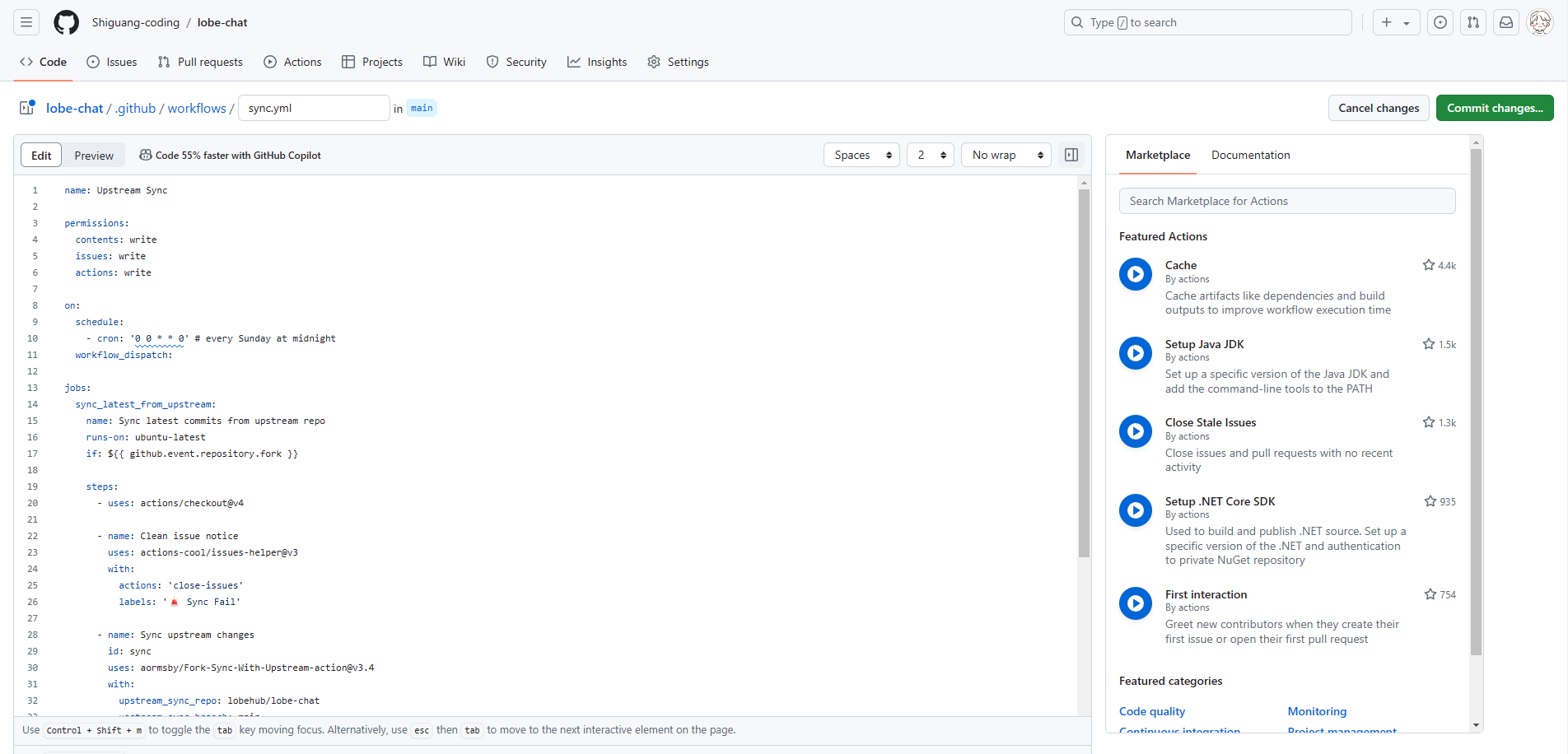
Task: Open the Spaces indent mode dropdown
Action: point(861,155)
